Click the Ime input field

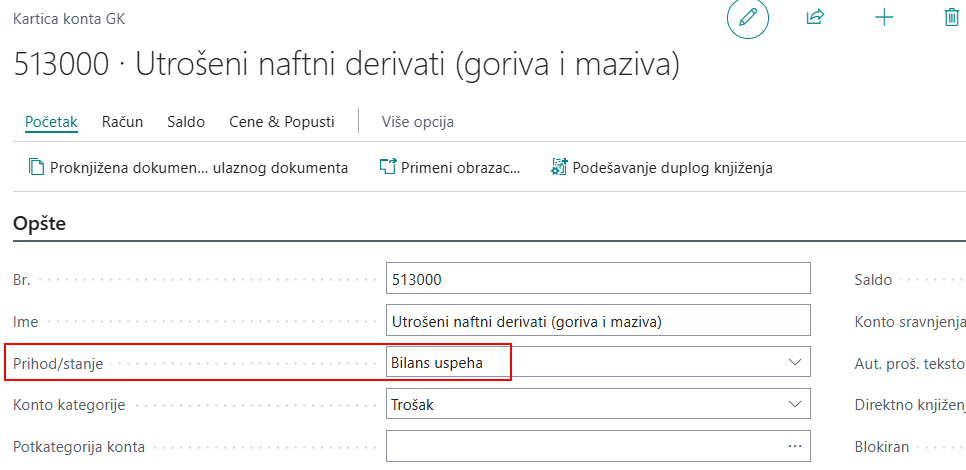pos(598,320)
